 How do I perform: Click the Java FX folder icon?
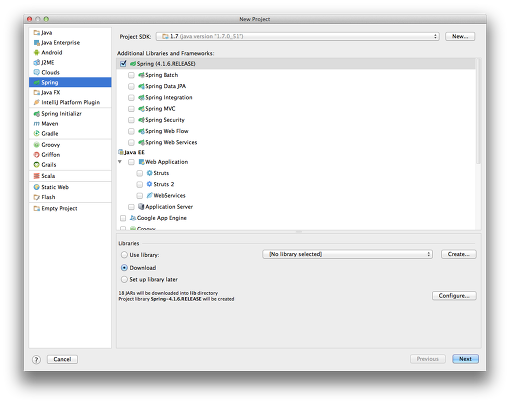tap(37, 92)
